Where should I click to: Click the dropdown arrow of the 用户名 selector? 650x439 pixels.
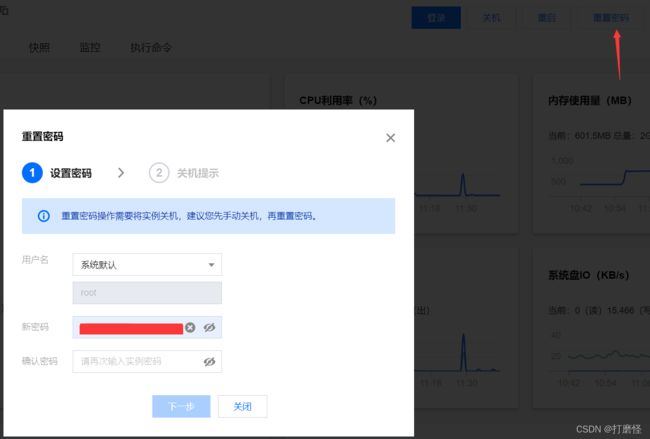click(211, 264)
